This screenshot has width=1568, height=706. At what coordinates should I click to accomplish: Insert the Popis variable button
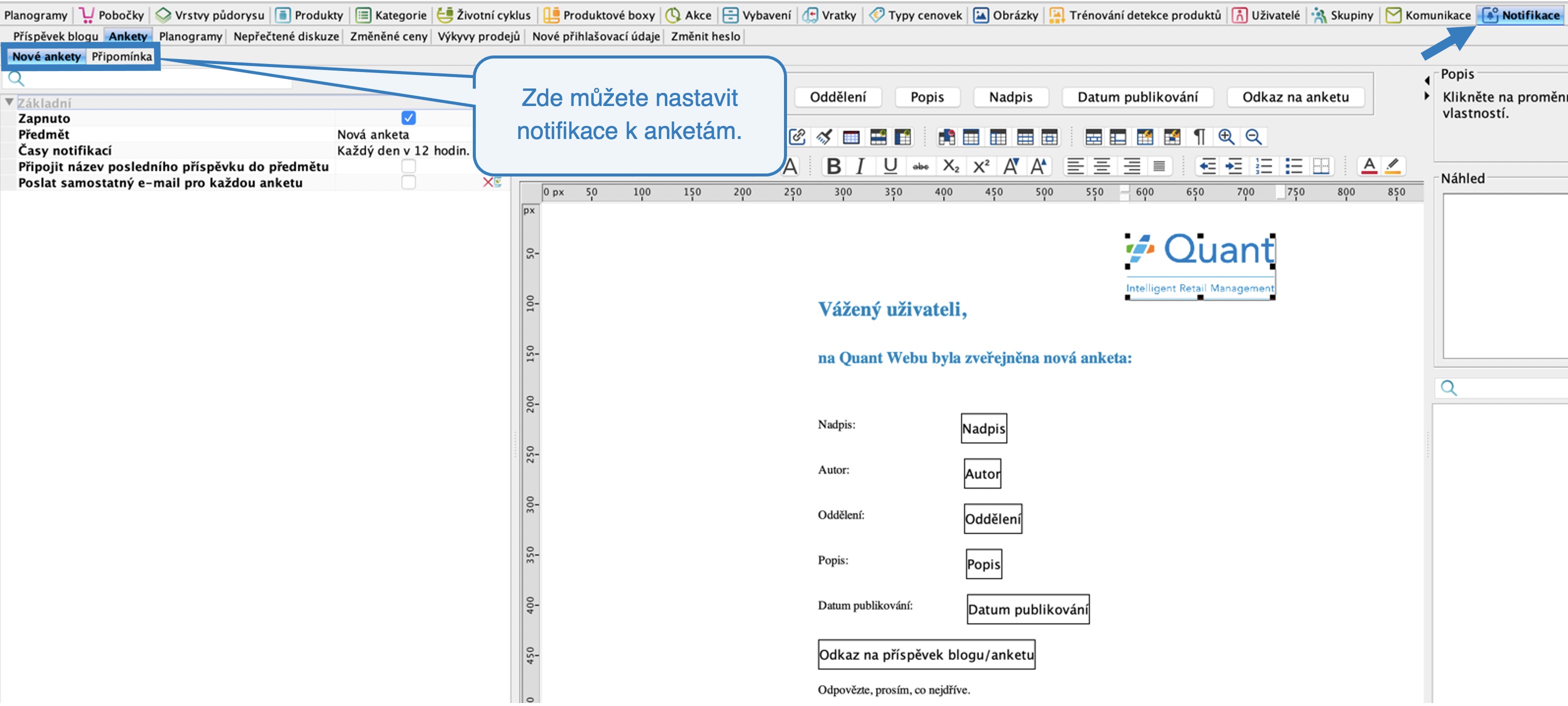927,97
